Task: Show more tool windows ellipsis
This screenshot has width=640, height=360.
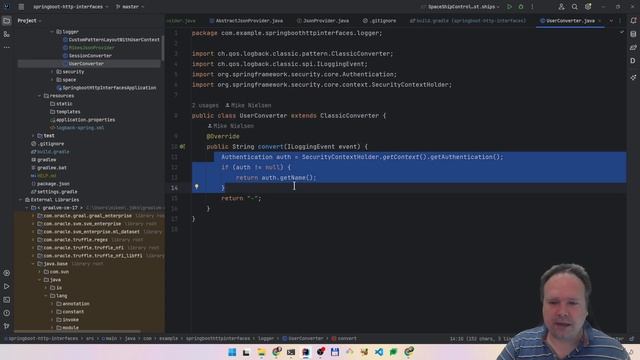Action: tap(7, 47)
